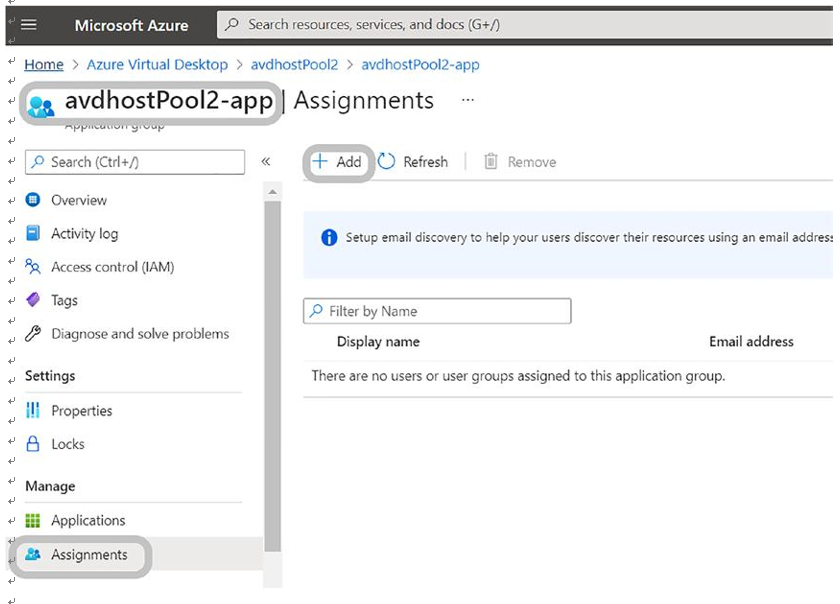Click the Refresh button label
This screenshot has width=840, height=604.
(x=425, y=162)
